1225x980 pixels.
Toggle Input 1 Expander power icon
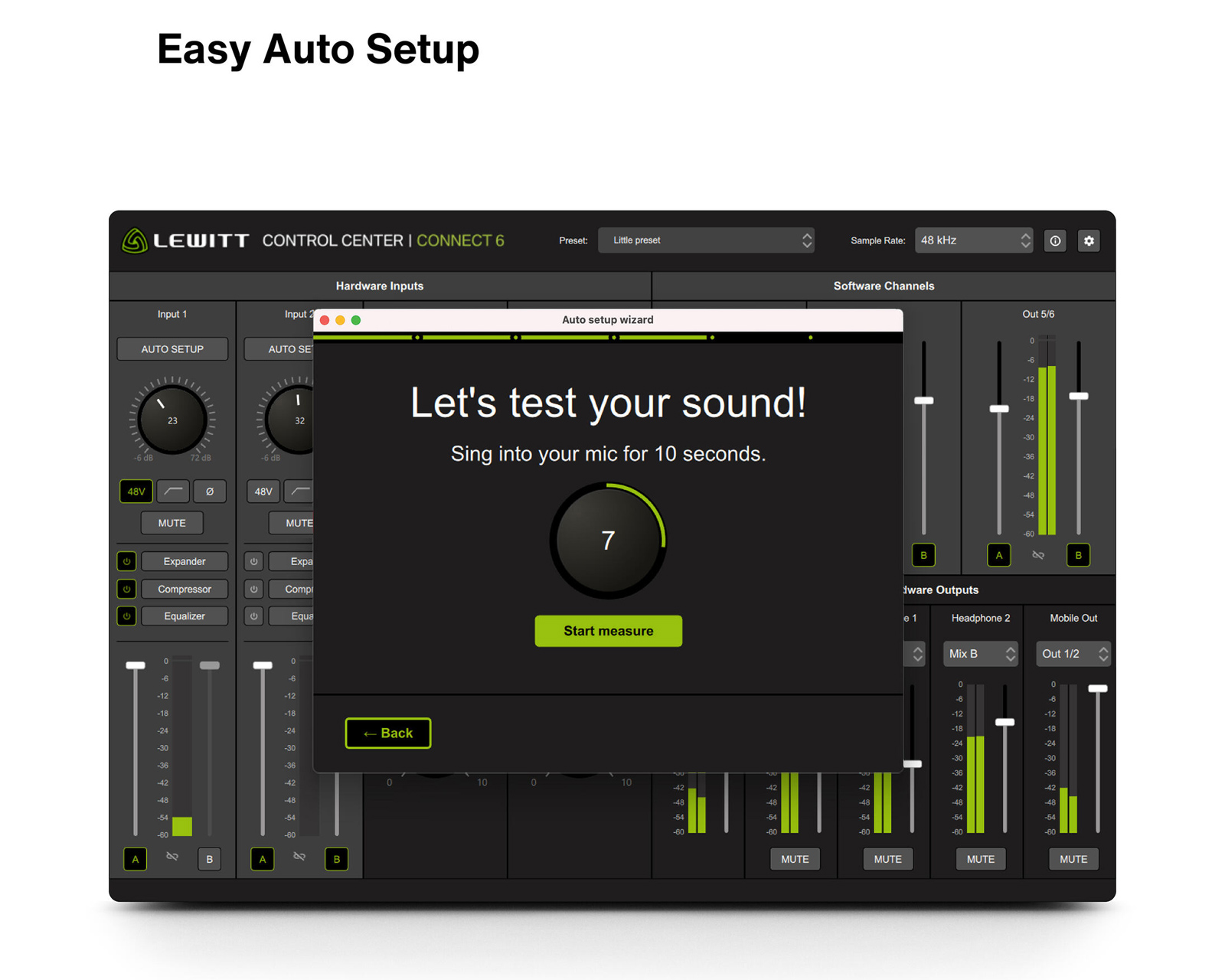click(127, 561)
